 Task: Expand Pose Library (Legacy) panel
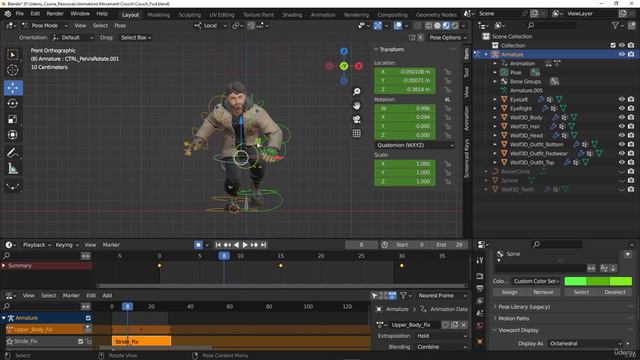tap(524, 307)
